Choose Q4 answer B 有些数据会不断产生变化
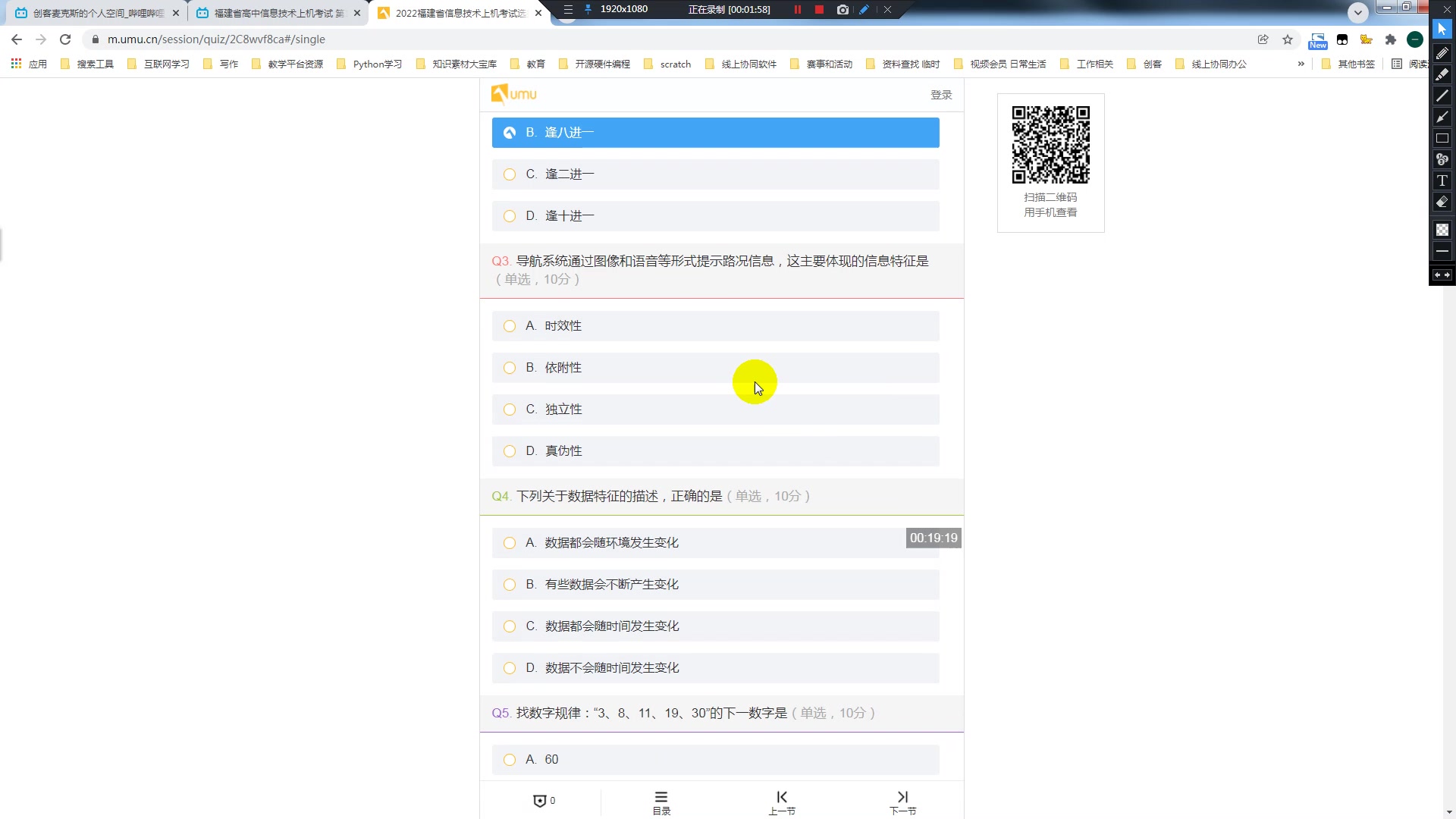Viewport: 1456px width, 819px height. point(715,585)
